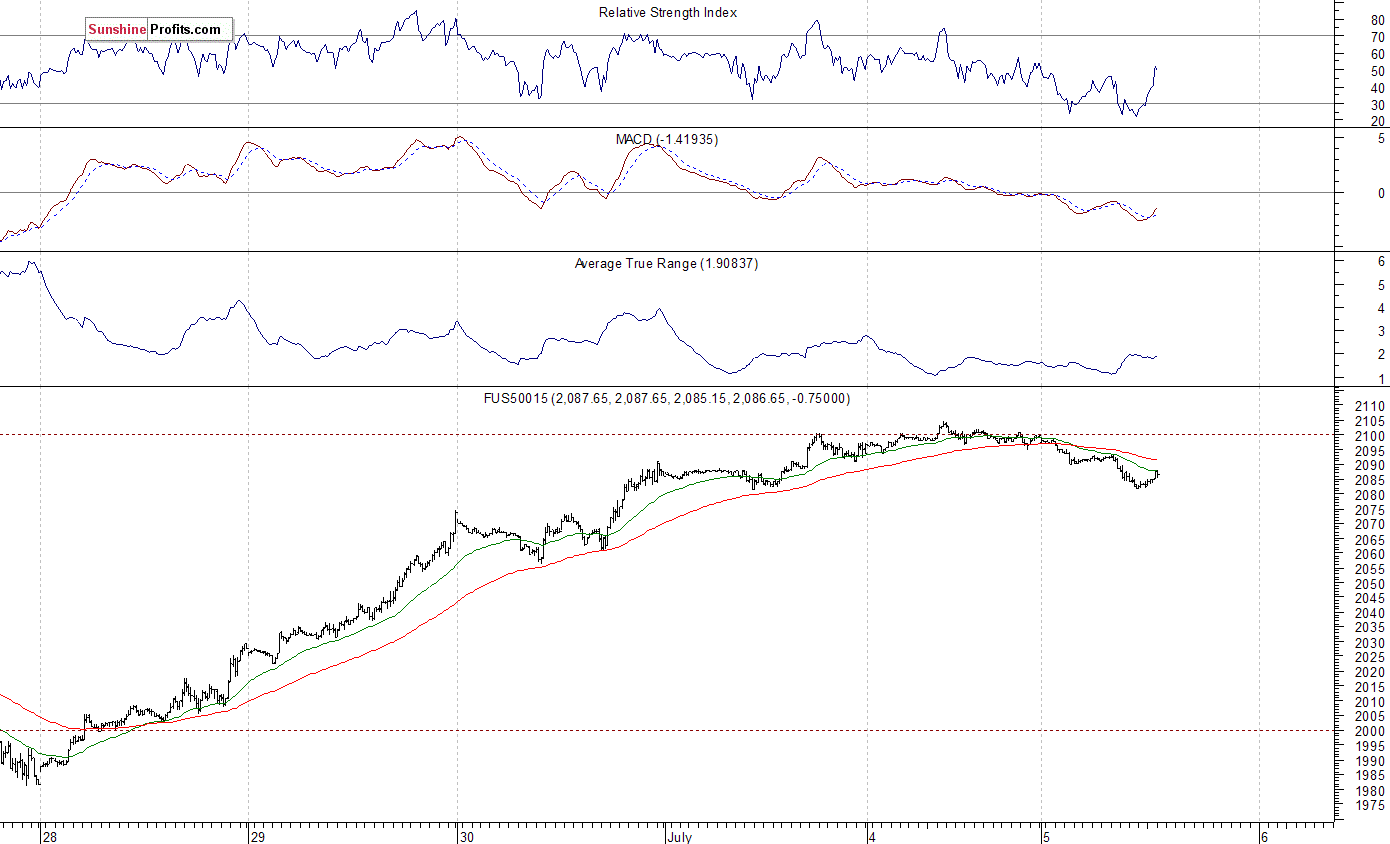The width and height of the screenshot is (1390, 844).
Task: Select the Average True Range (1.90837) label
Action: (665, 264)
